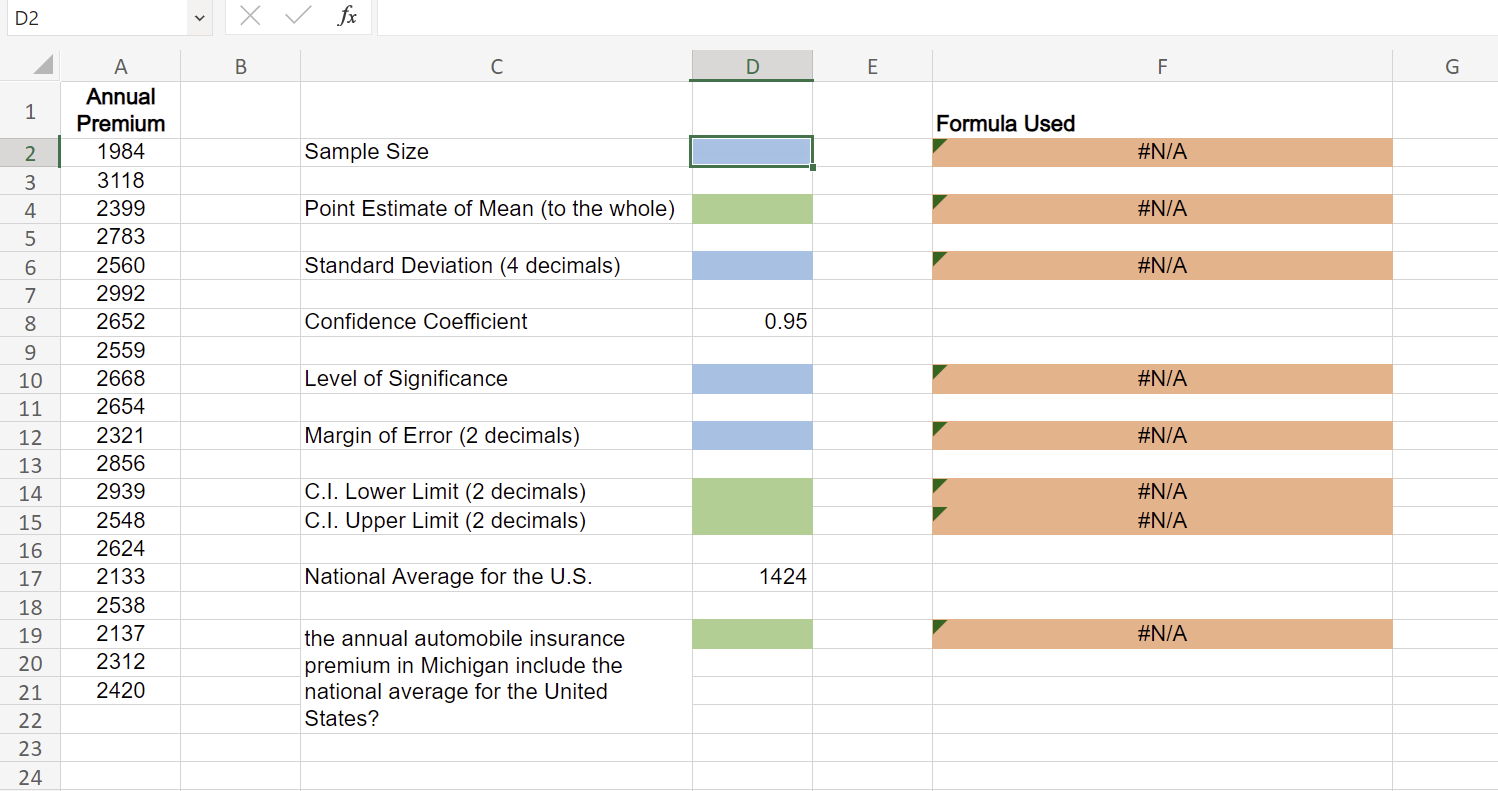Select the blue Sample Size answer cell
Screen dimensions: 1498x791
pyautogui.click(x=751, y=152)
